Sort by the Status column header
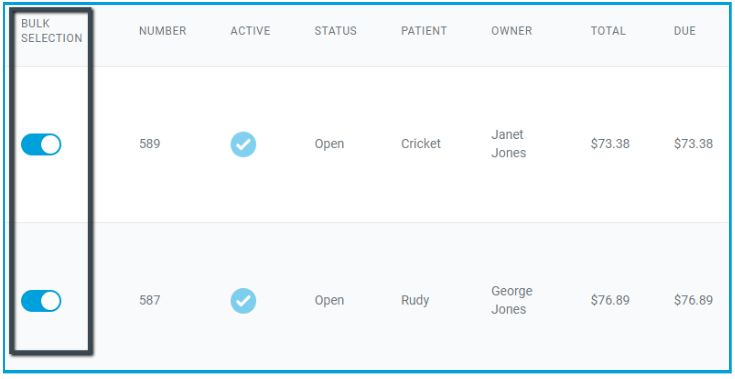This screenshot has width=735, height=379. pyautogui.click(x=336, y=31)
